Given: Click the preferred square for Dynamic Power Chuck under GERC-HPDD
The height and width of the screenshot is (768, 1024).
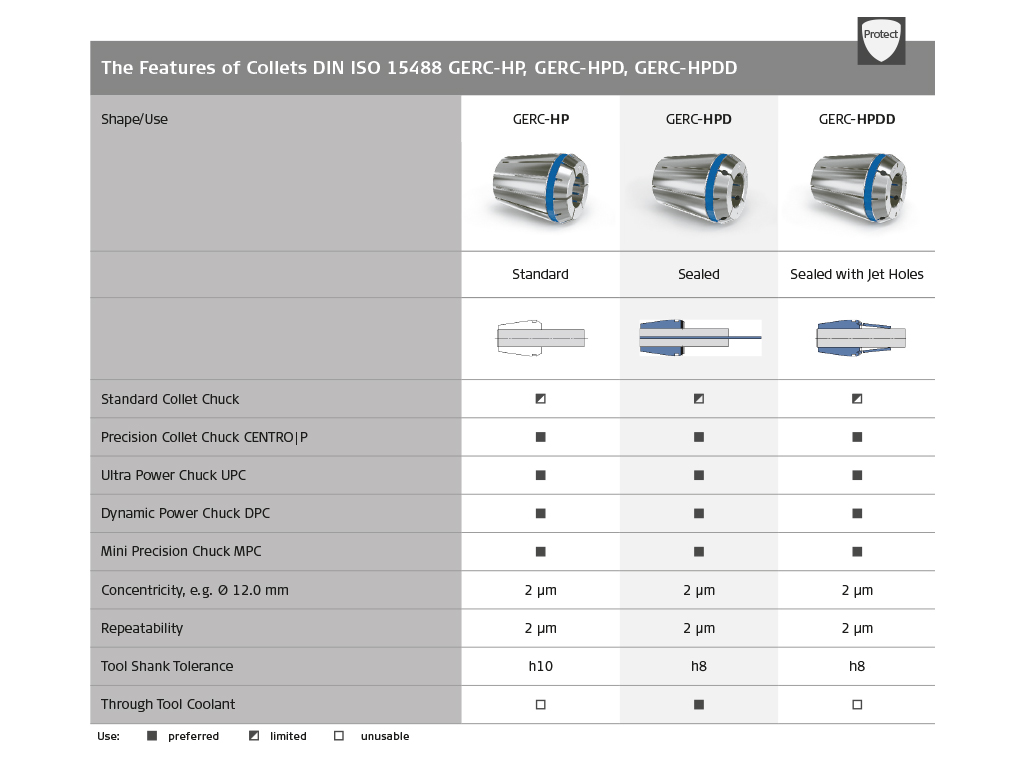Looking at the screenshot, I should tap(857, 513).
